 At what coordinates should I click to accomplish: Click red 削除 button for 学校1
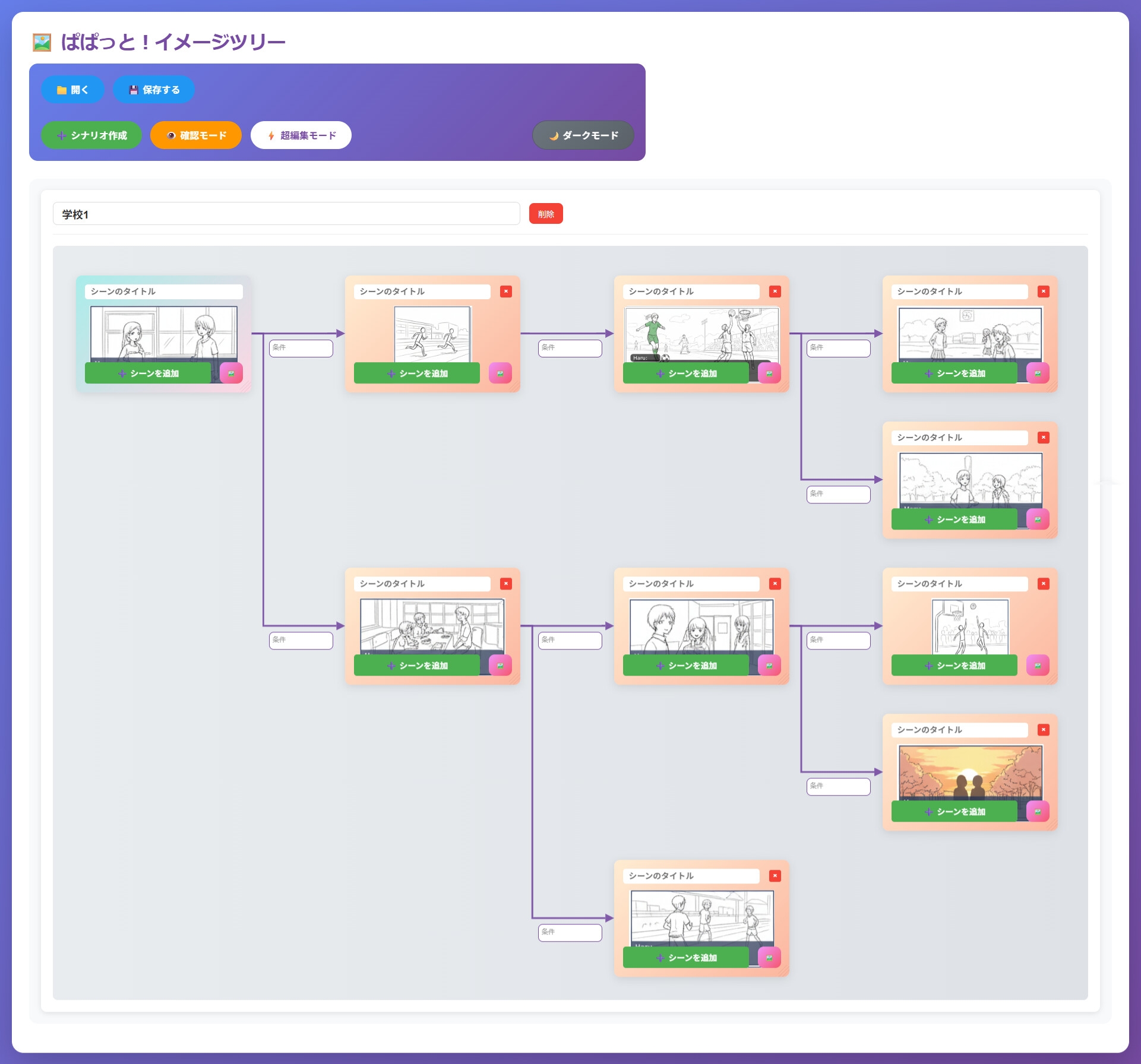(545, 214)
